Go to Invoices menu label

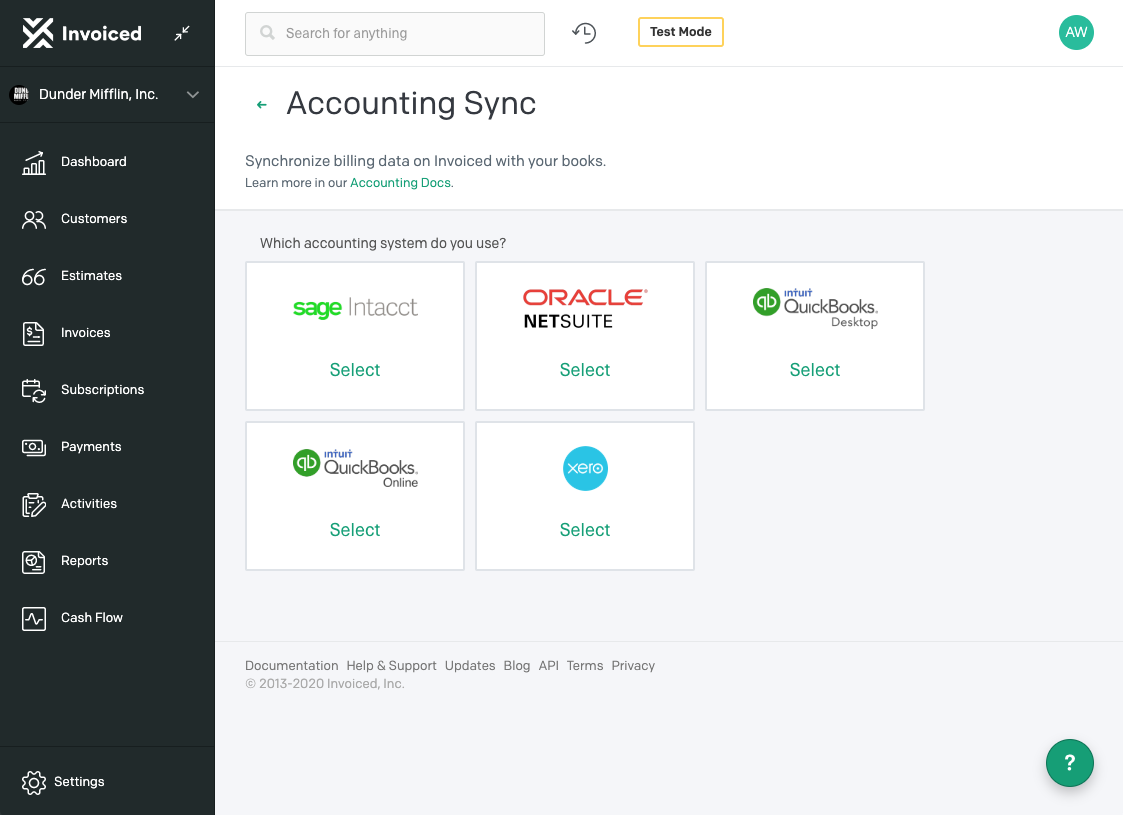coord(85,332)
